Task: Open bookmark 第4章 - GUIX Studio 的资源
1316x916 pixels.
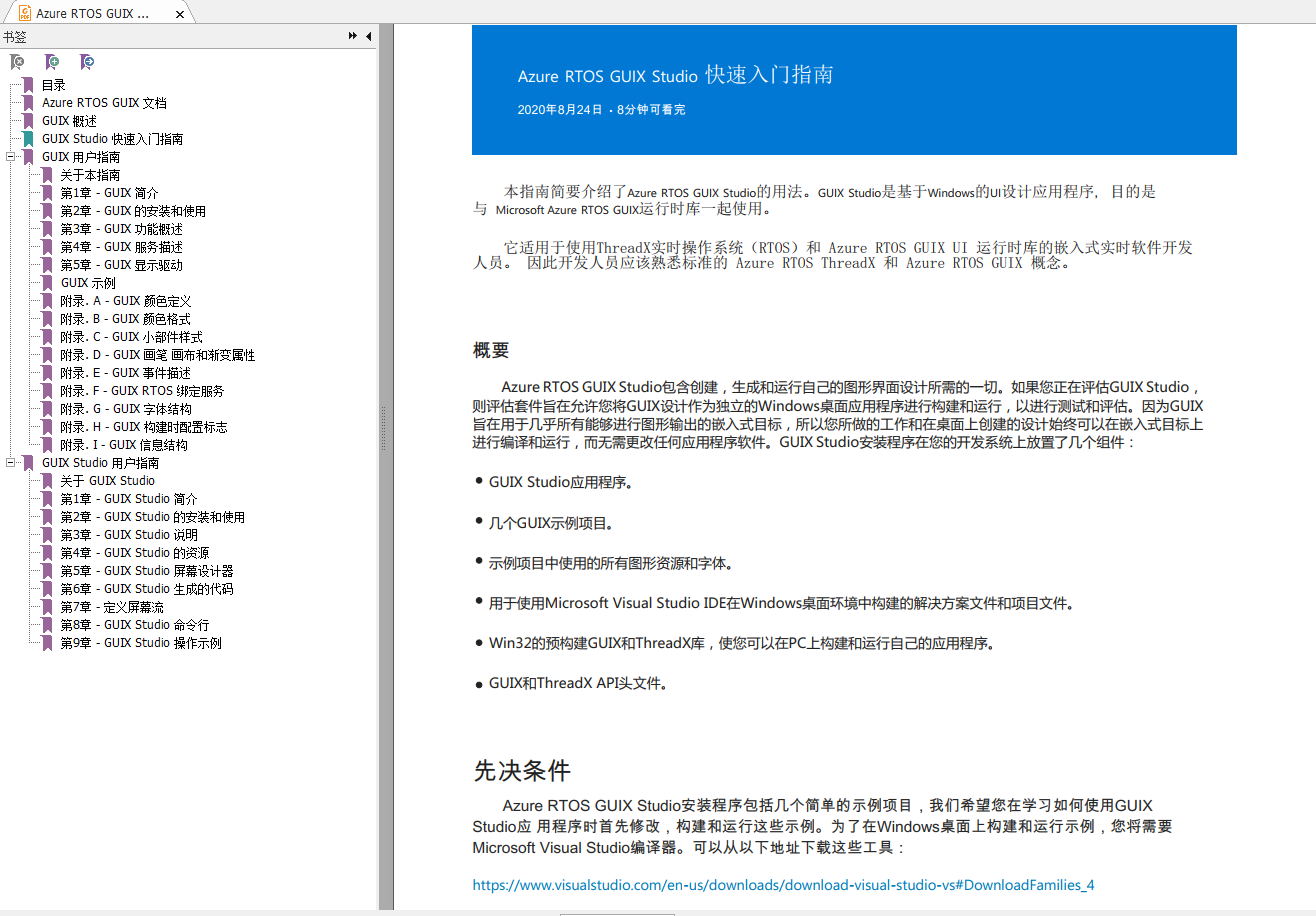Action: (135, 553)
